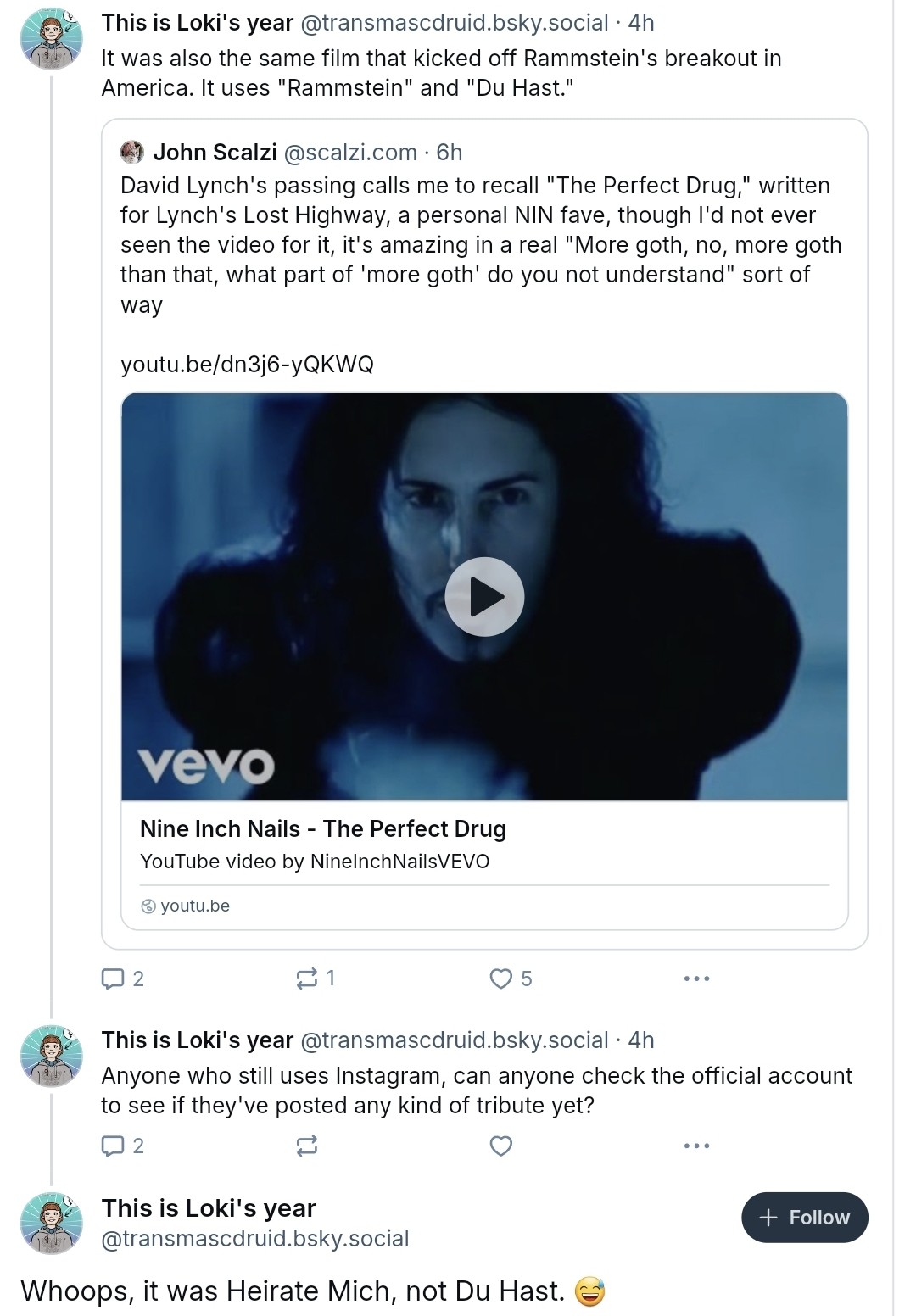The image size is (916, 1316).
Task: Open Nine Inch Nails video card title
Action: click(x=323, y=828)
